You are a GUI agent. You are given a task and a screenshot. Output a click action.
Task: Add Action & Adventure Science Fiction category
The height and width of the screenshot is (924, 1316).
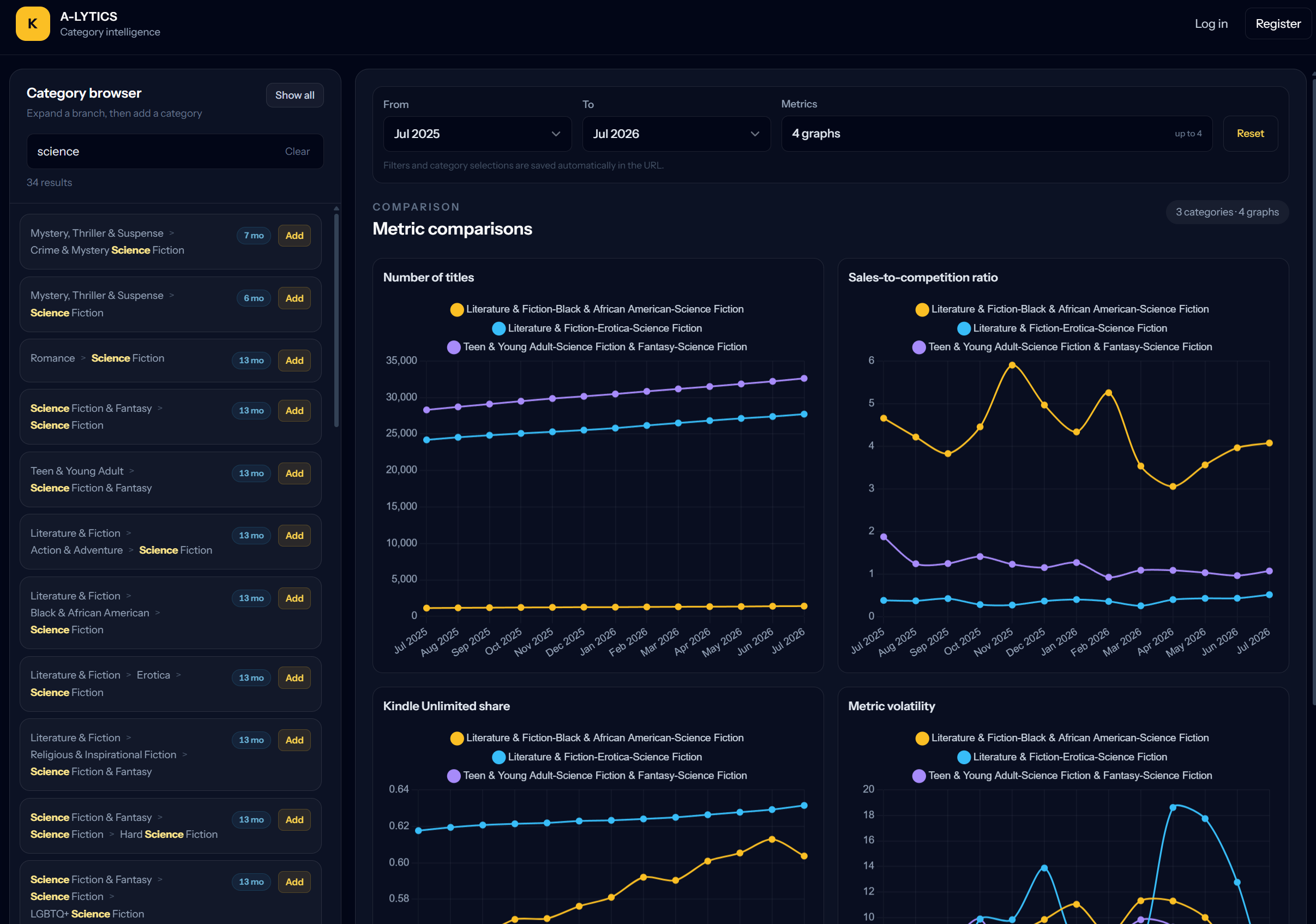(x=295, y=536)
